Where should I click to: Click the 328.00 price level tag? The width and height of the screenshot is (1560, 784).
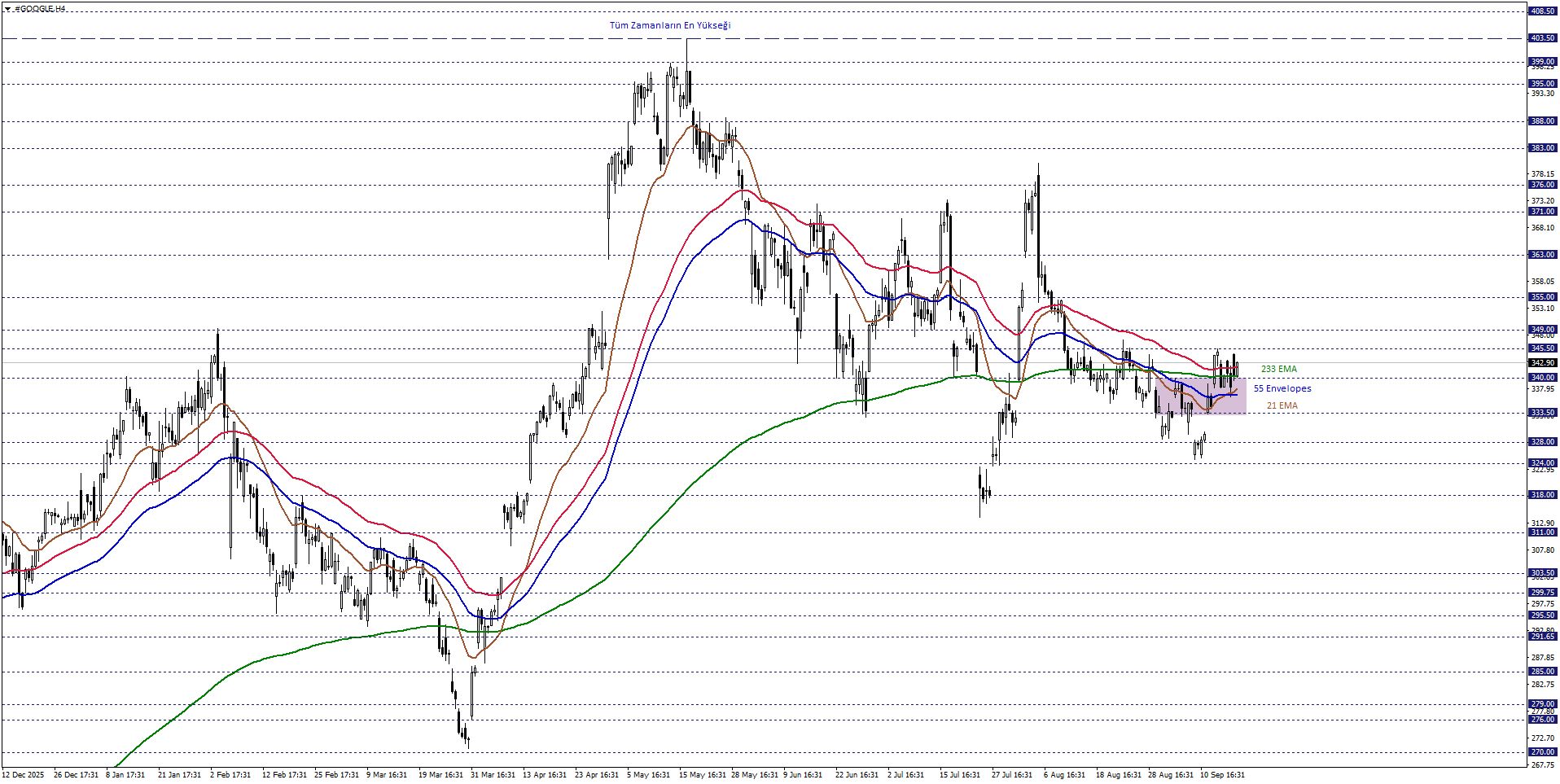[1543, 442]
